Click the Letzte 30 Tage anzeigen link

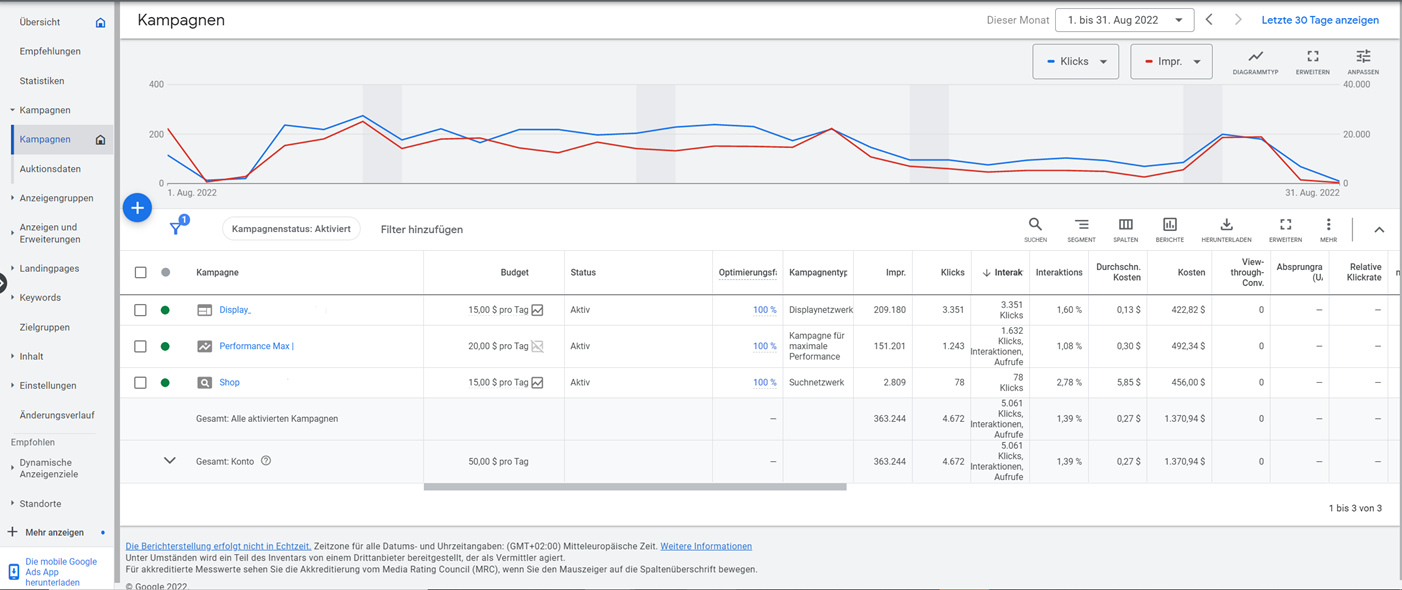coord(1319,20)
